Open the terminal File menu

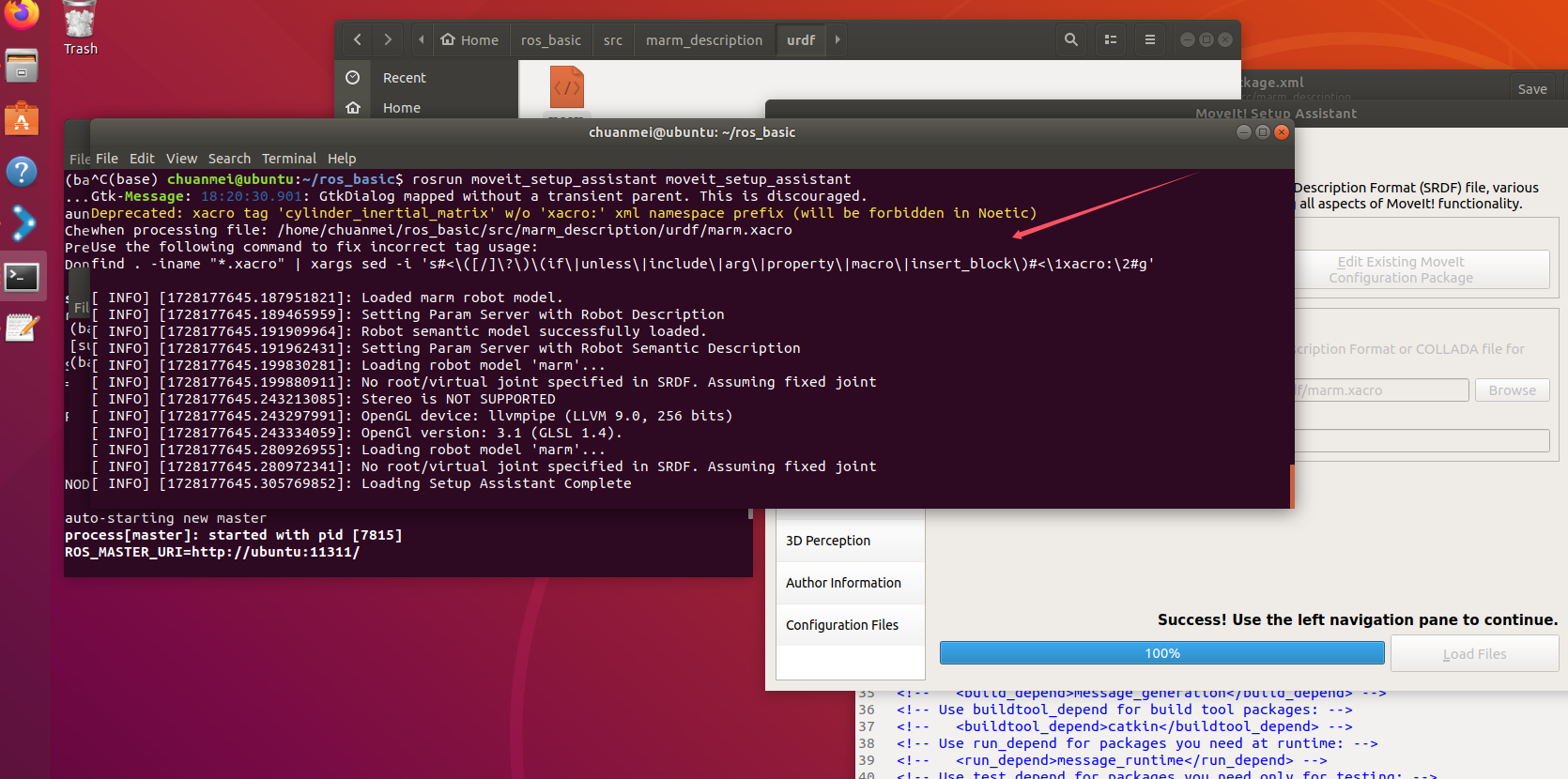pos(107,159)
